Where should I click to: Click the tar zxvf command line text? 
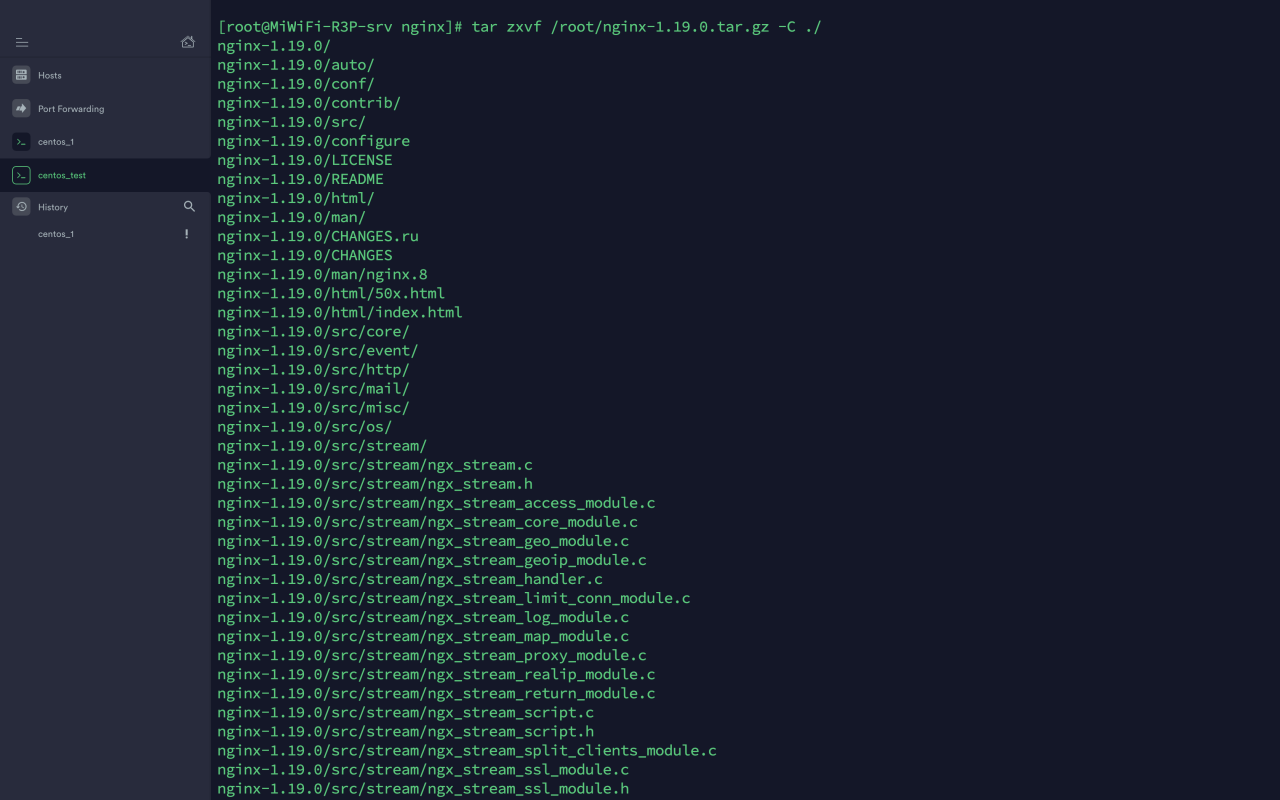point(646,27)
